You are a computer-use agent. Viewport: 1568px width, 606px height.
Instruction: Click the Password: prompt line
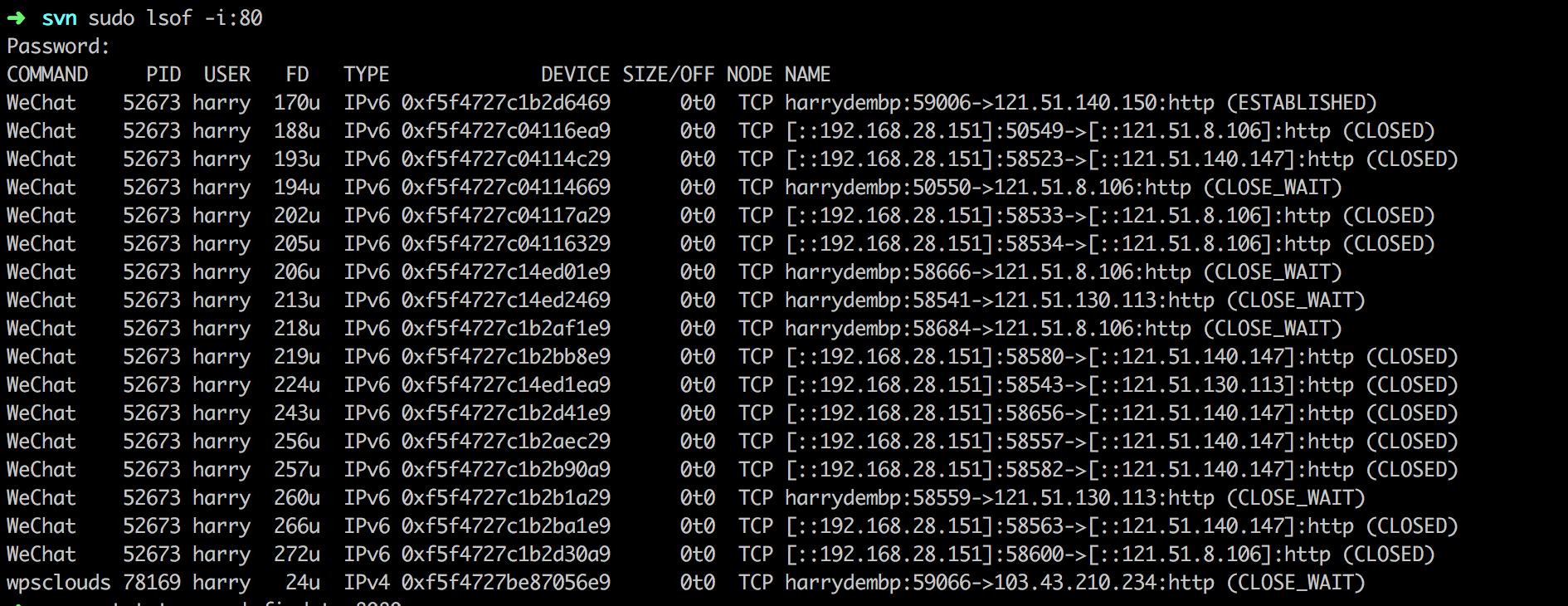click(x=58, y=46)
